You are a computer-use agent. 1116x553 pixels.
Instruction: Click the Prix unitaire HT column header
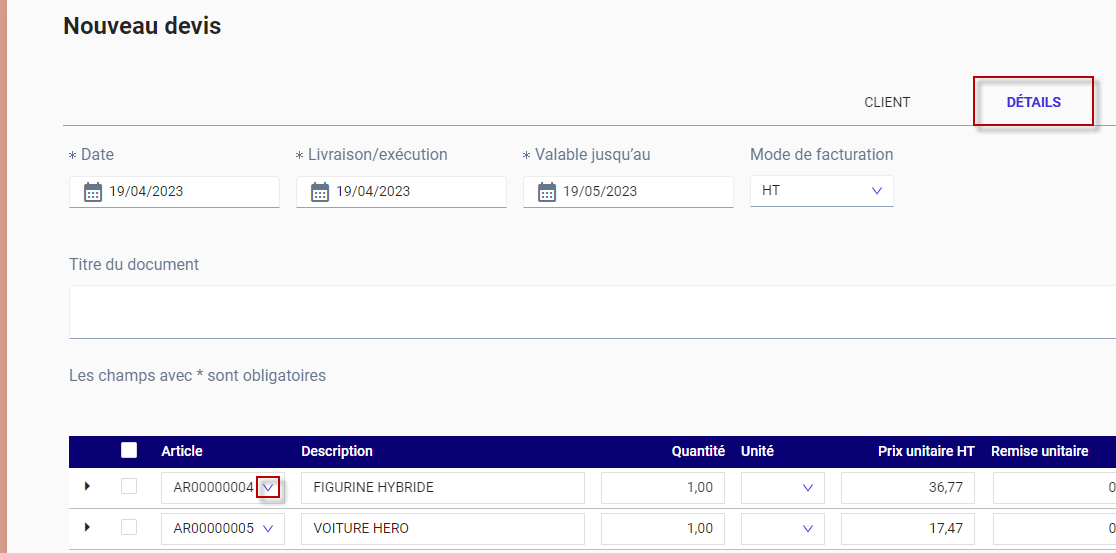tap(926, 451)
